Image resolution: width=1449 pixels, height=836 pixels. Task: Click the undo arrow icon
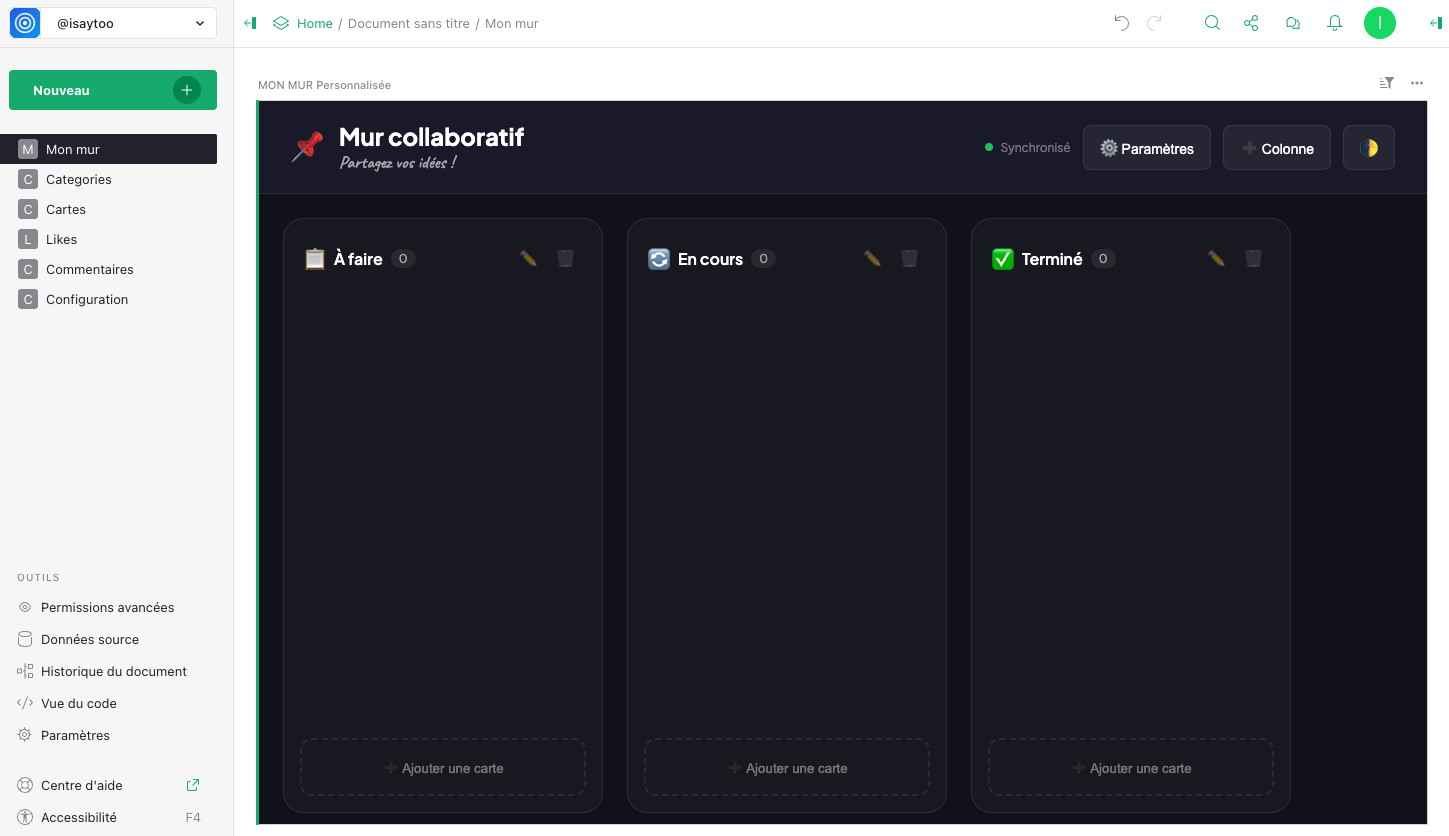coord(1122,23)
